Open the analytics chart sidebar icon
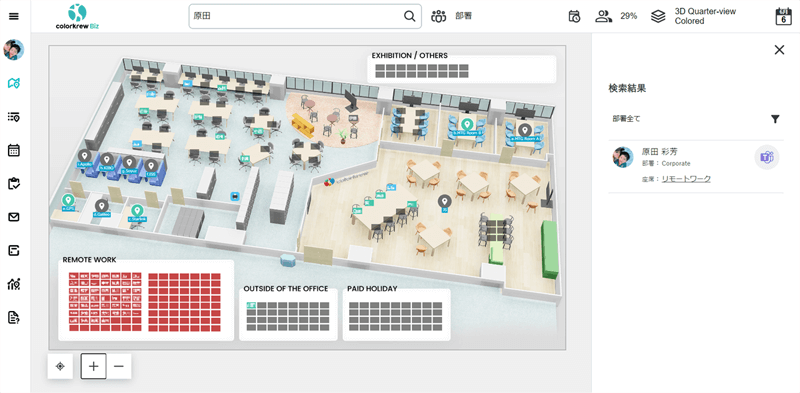This screenshot has width=800, height=393. point(14,284)
